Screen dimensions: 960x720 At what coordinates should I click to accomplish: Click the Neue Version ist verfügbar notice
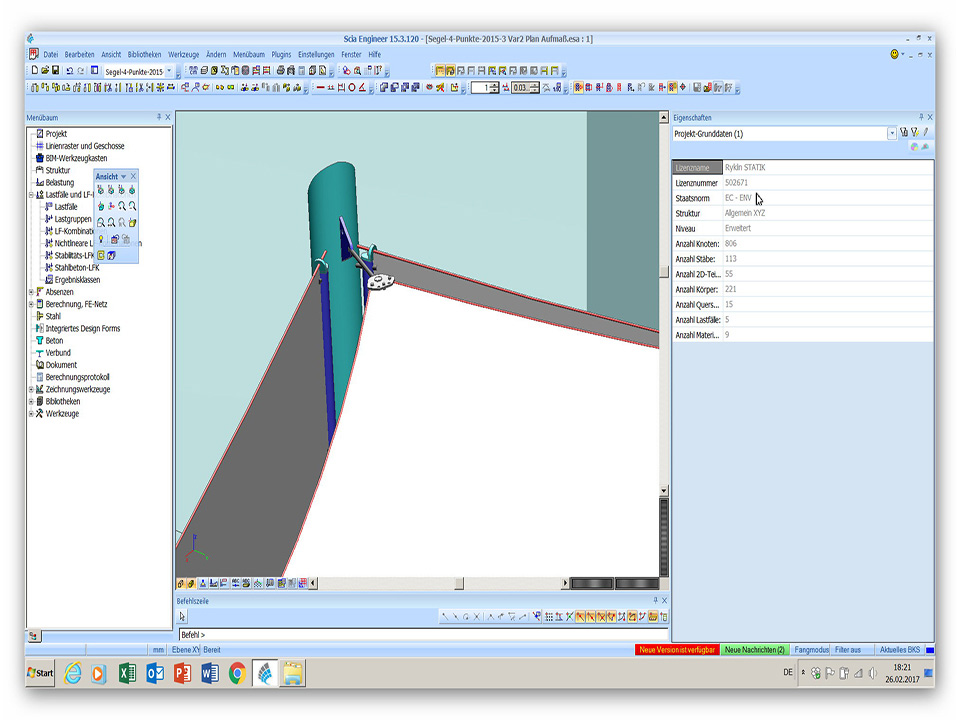point(677,650)
